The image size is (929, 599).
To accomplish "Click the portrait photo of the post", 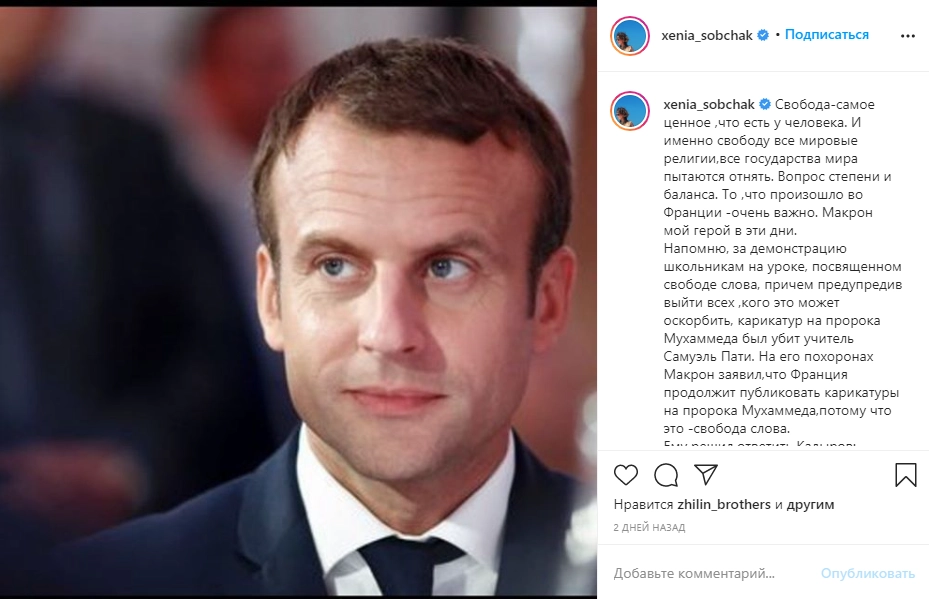I will click(x=298, y=301).
